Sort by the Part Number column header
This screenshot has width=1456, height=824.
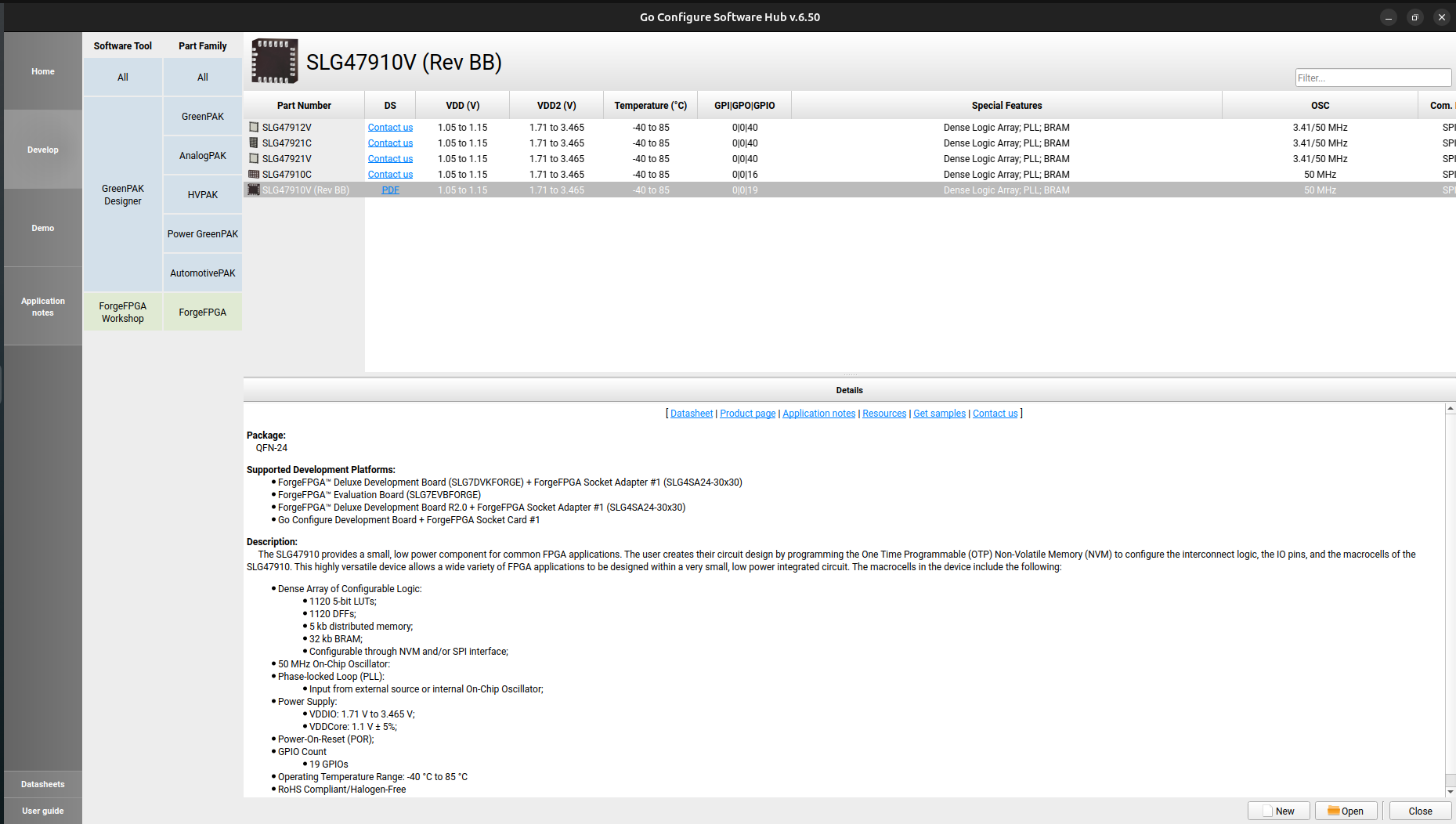tap(304, 106)
